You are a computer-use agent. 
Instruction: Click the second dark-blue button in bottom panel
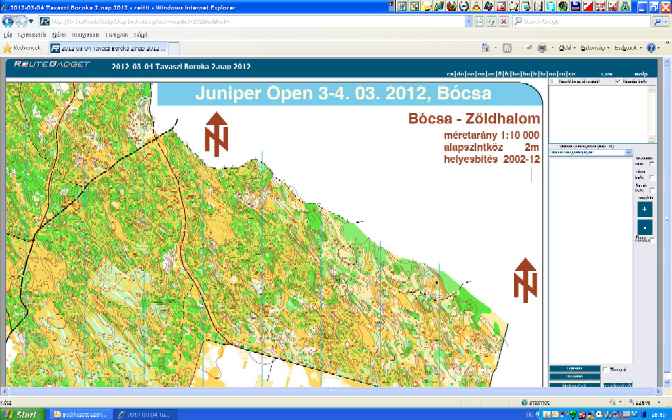tap(575, 376)
